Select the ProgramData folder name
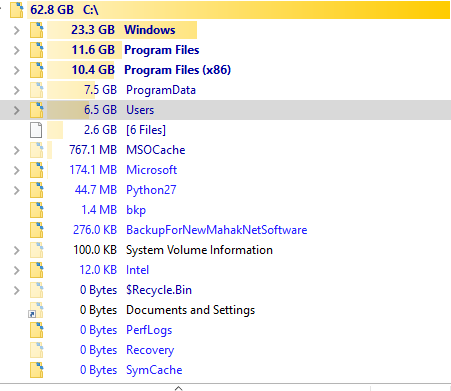This screenshot has height=391, width=451. (161, 90)
